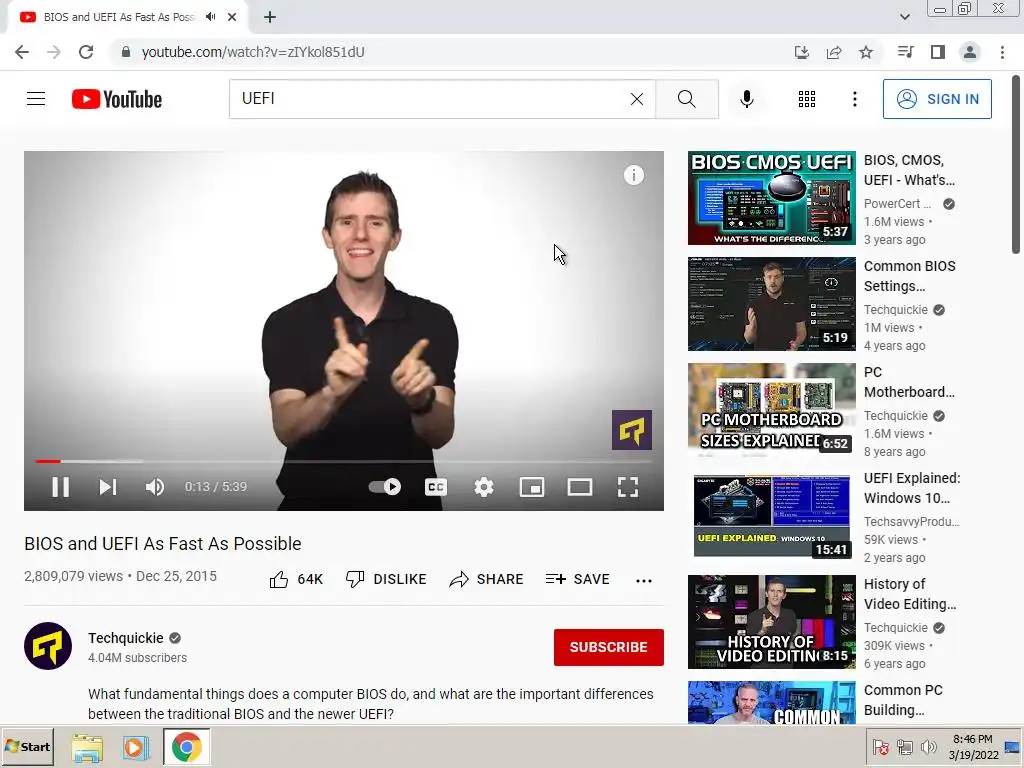Viewport: 1024px width, 768px height.
Task: Search with your voice microphone
Action: click(x=746, y=99)
